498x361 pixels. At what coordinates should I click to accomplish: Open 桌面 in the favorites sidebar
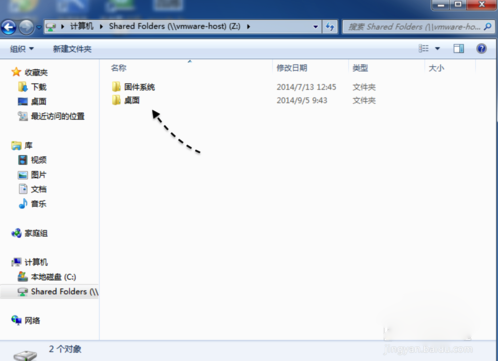point(39,101)
